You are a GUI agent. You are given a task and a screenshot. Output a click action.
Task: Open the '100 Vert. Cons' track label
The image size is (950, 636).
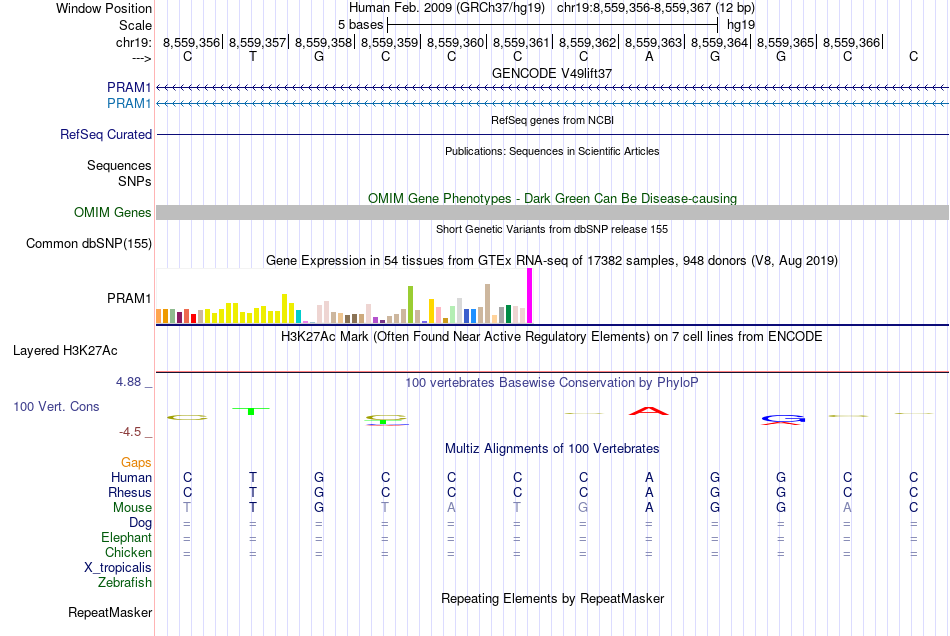56,406
